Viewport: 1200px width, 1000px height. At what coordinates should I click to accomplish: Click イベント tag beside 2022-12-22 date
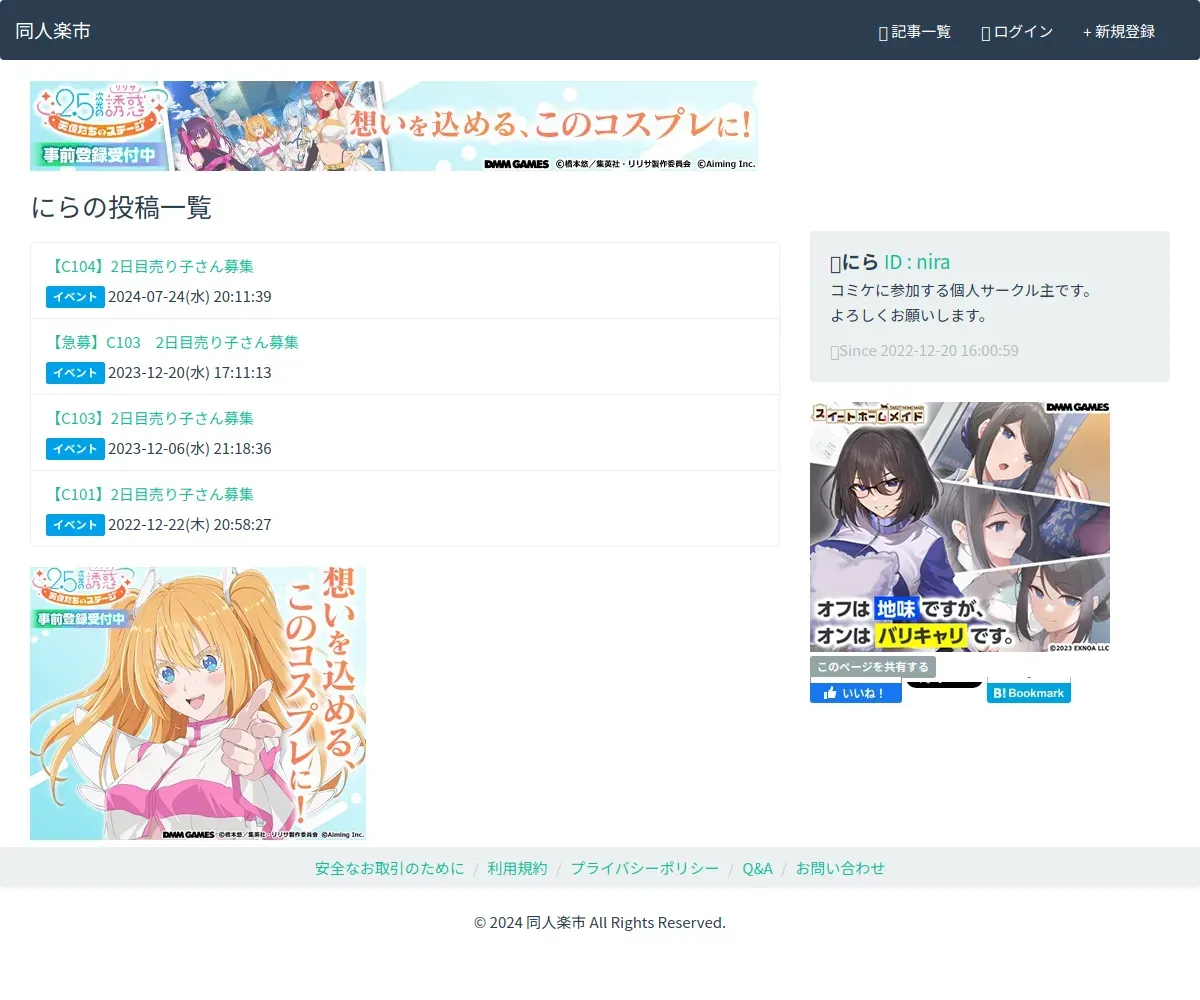point(75,525)
